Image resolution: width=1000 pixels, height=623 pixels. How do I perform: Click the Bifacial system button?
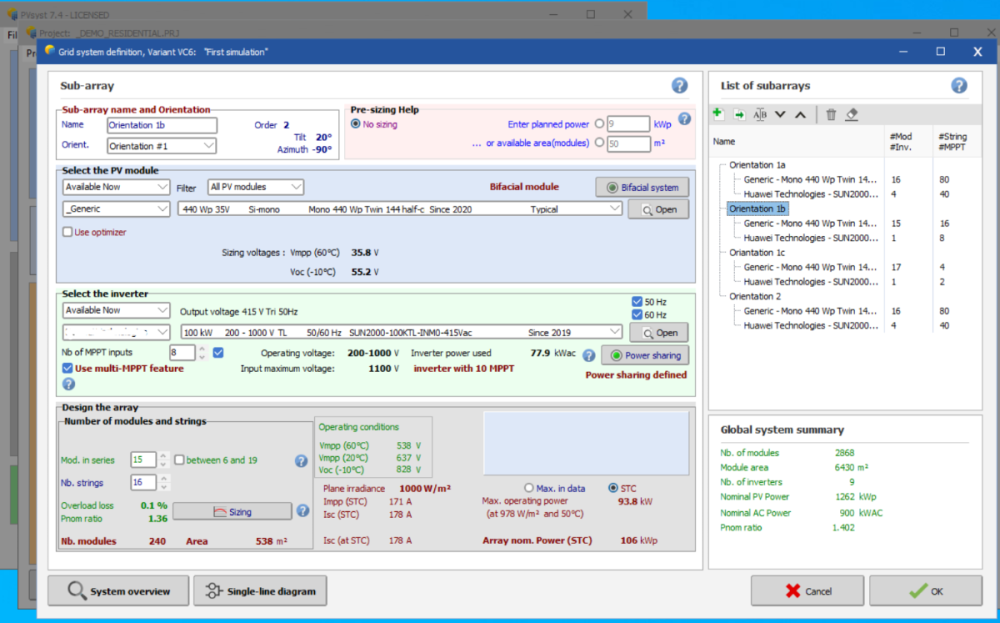tap(641, 187)
